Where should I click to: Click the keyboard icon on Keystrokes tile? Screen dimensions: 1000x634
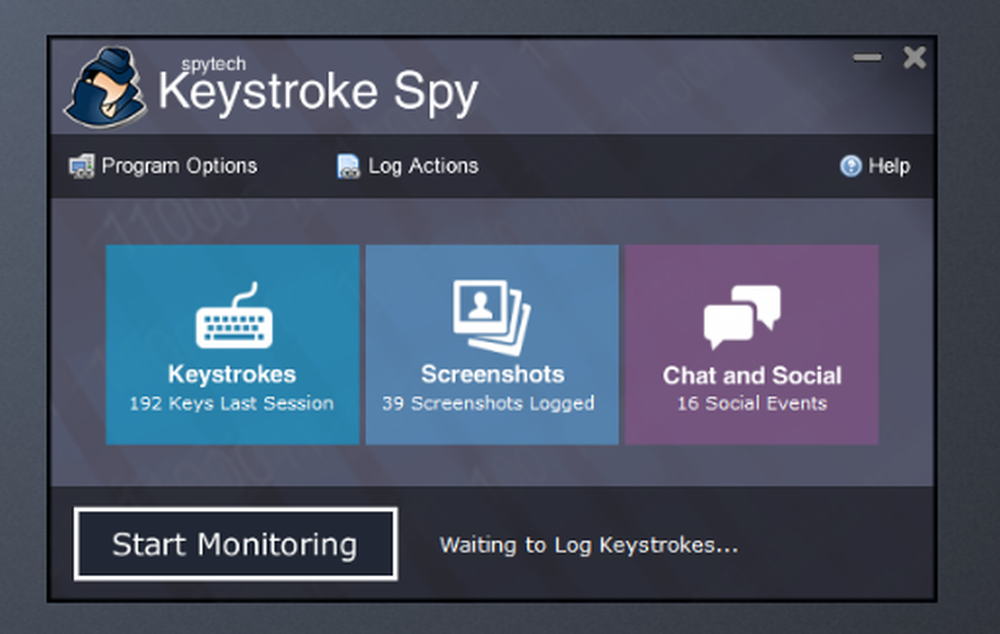pyautogui.click(x=234, y=316)
